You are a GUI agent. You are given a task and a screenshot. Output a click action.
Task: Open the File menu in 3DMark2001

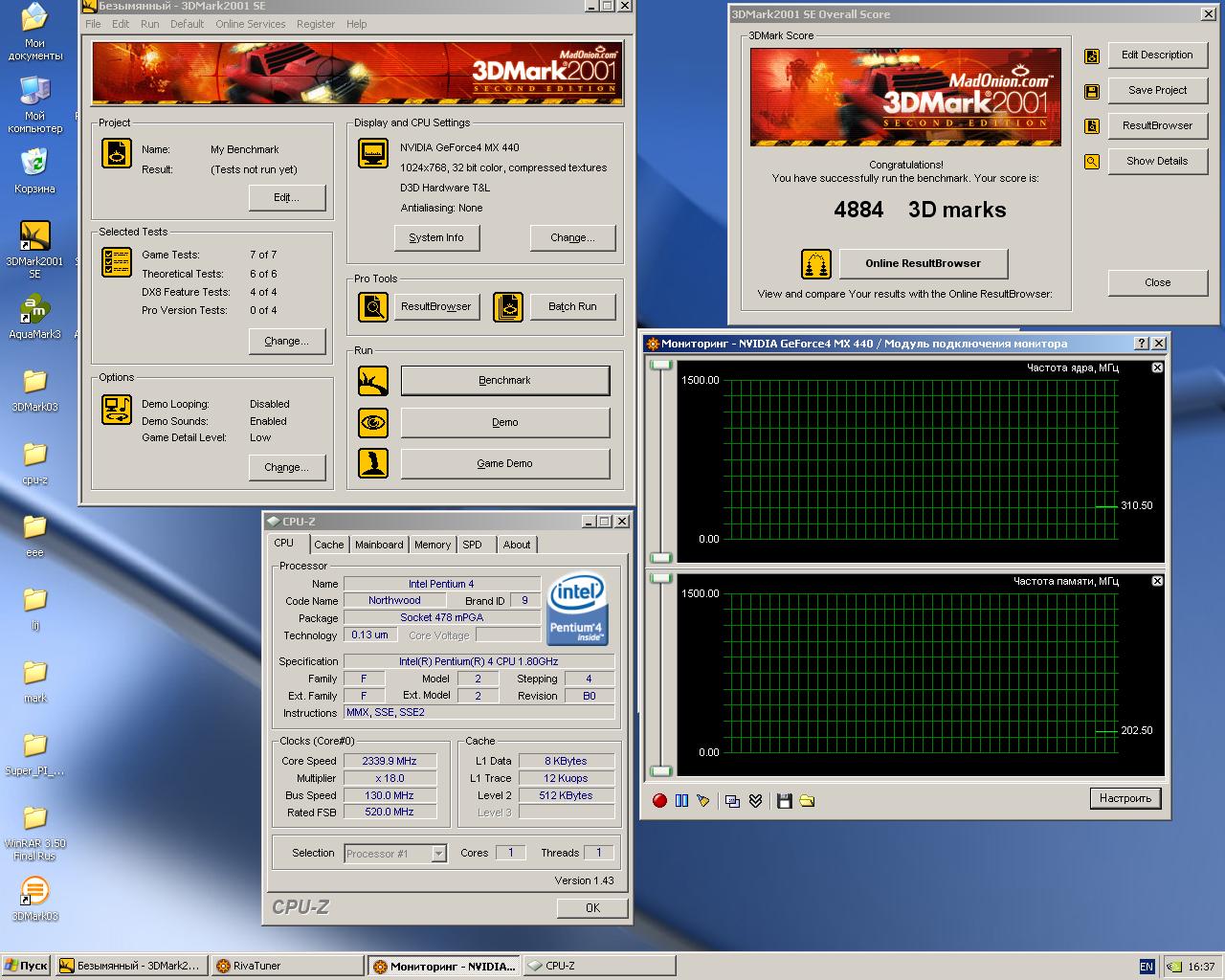(93, 24)
